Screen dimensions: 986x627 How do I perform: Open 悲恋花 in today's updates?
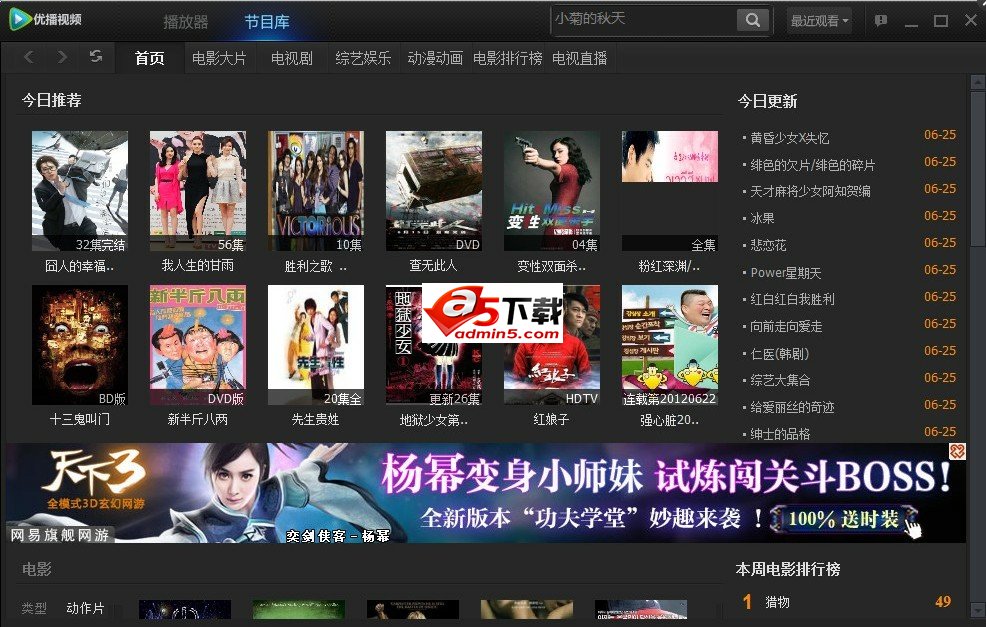coord(768,245)
